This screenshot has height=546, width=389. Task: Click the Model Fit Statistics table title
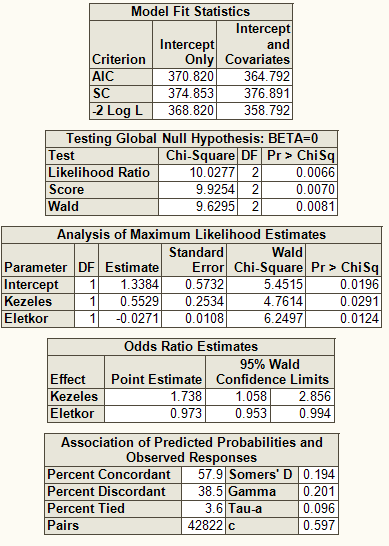tap(190, 11)
